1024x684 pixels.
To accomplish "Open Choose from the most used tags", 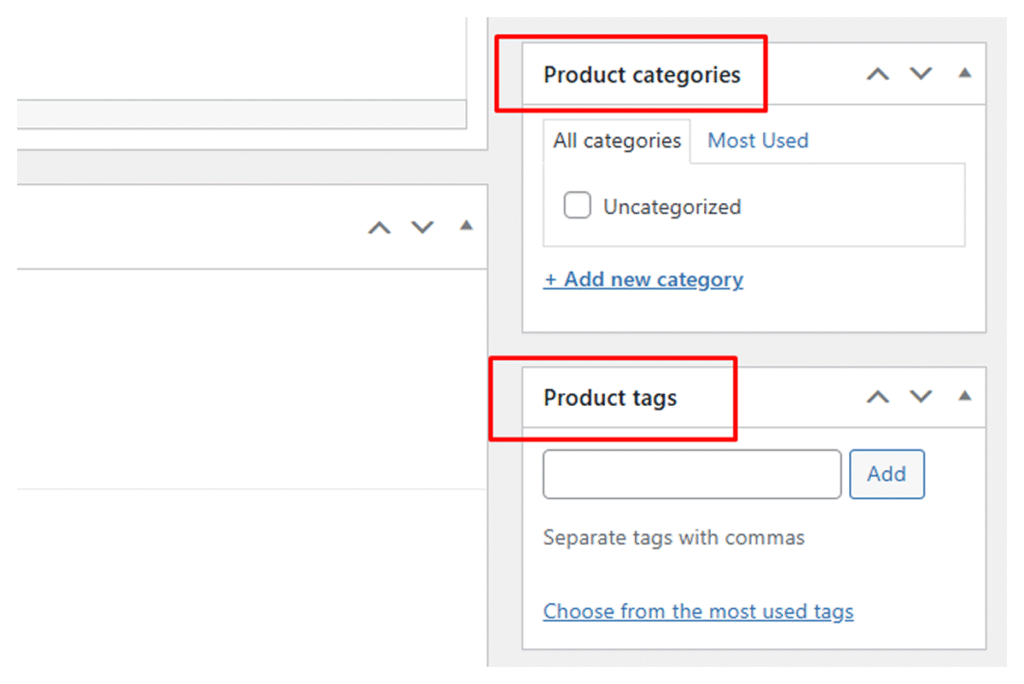I will 698,611.
